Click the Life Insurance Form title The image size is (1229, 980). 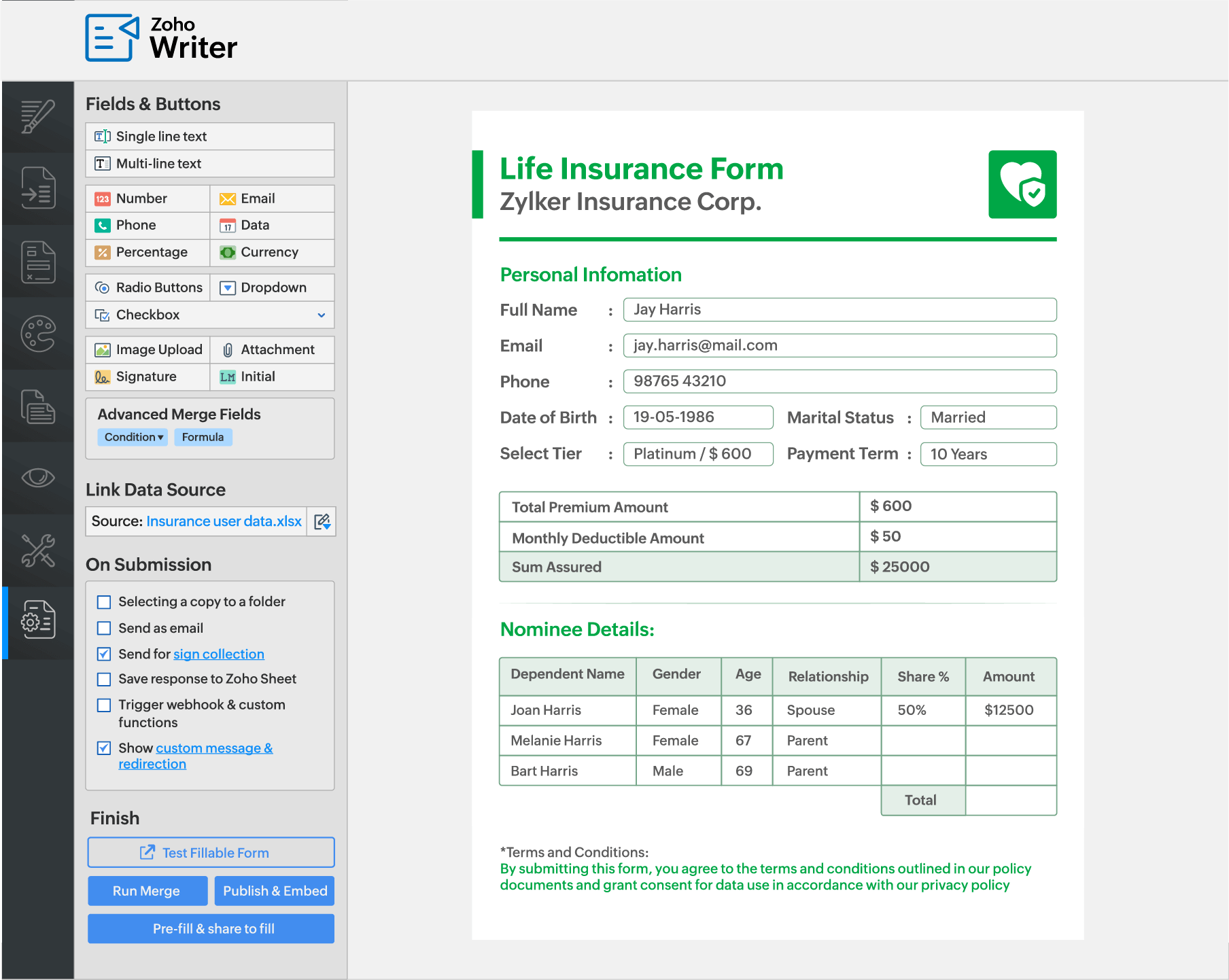642,169
